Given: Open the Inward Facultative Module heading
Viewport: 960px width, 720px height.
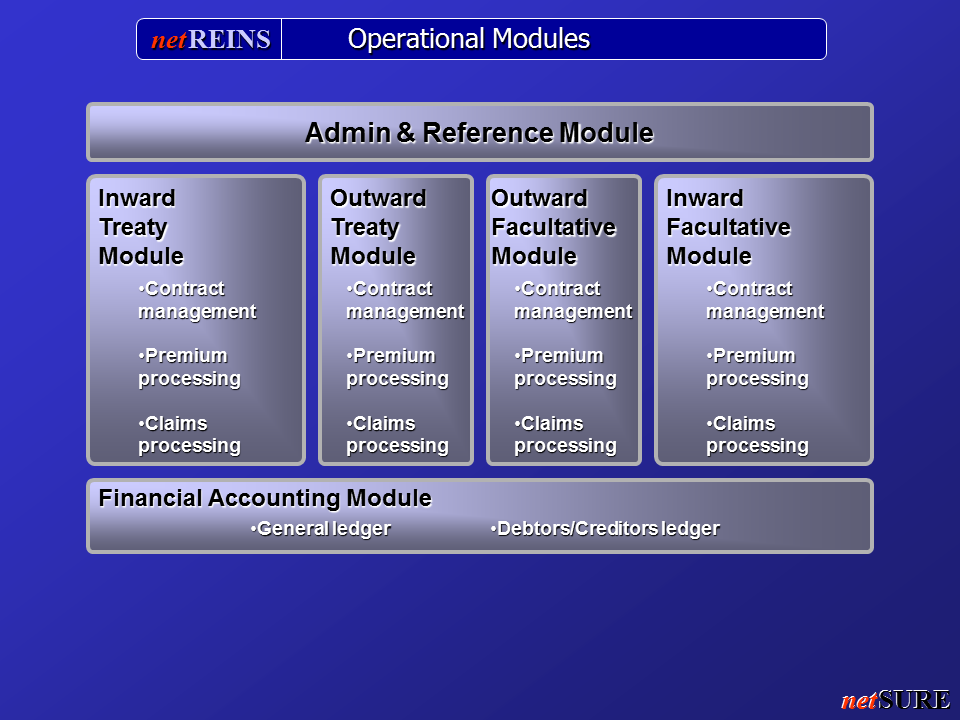Looking at the screenshot, I should pyautogui.click(x=728, y=227).
